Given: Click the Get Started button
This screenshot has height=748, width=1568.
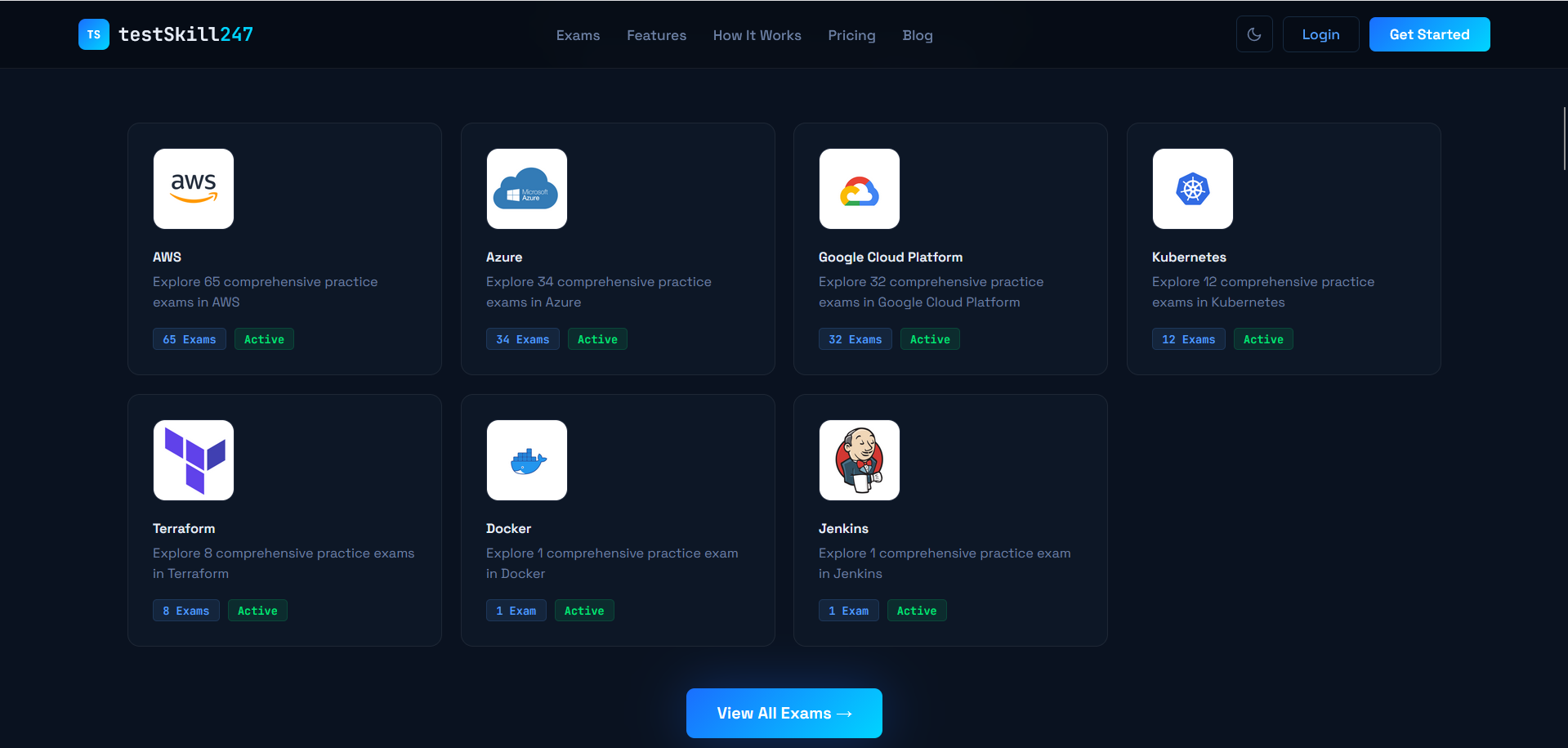Looking at the screenshot, I should [x=1428, y=34].
